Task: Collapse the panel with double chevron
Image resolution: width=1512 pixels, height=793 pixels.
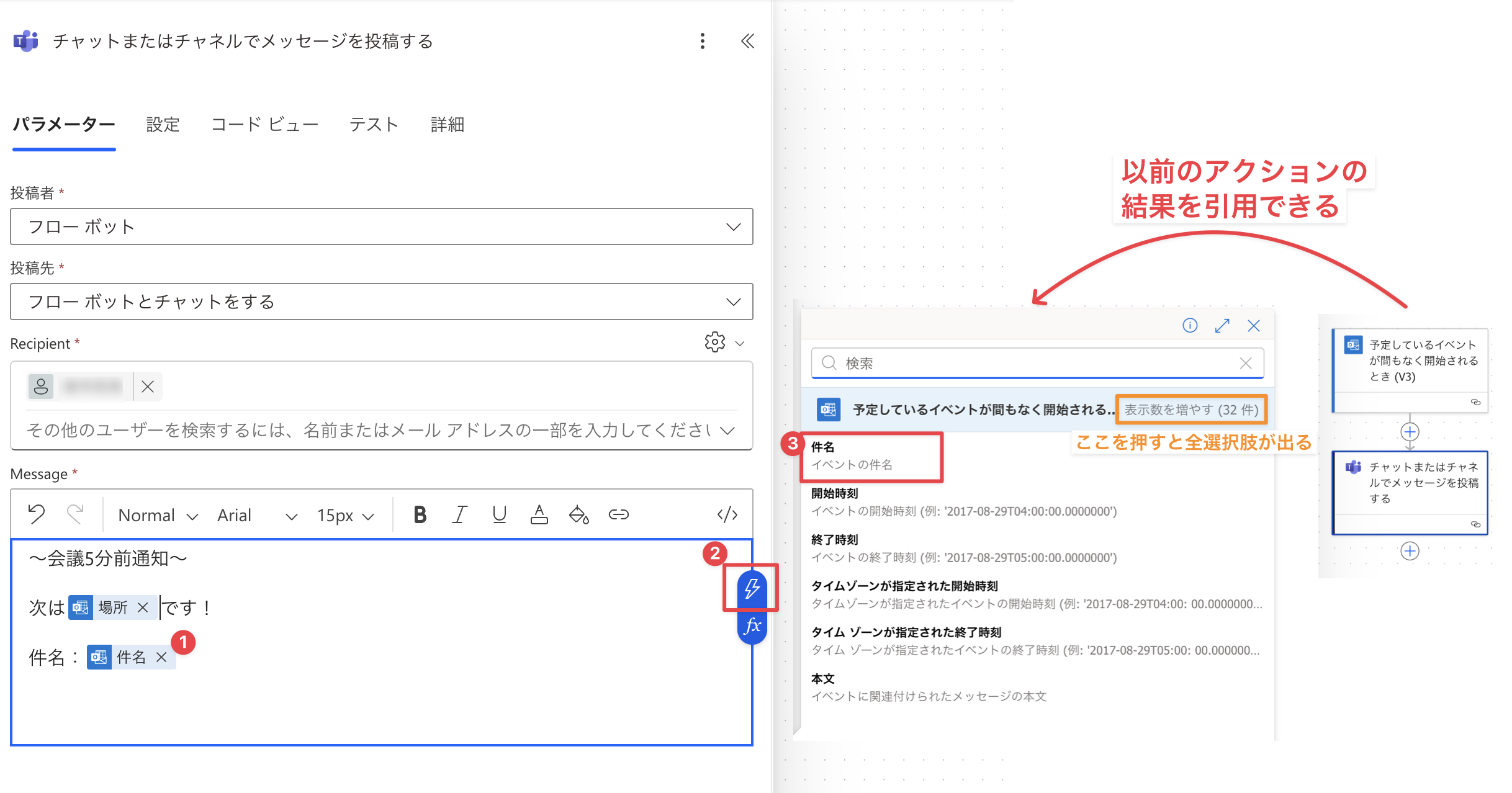Action: coord(747,41)
